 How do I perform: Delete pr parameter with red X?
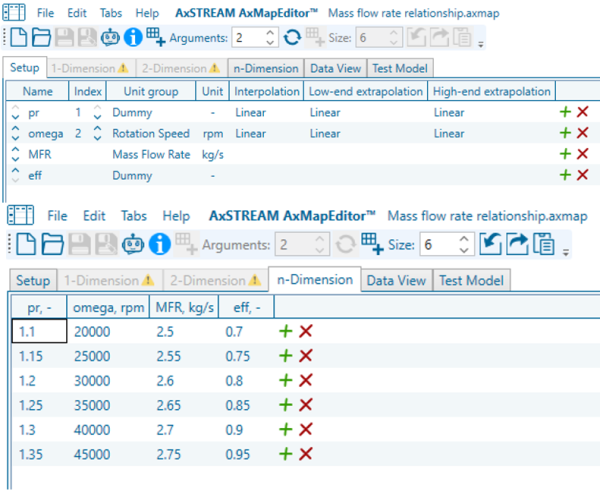(582, 112)
